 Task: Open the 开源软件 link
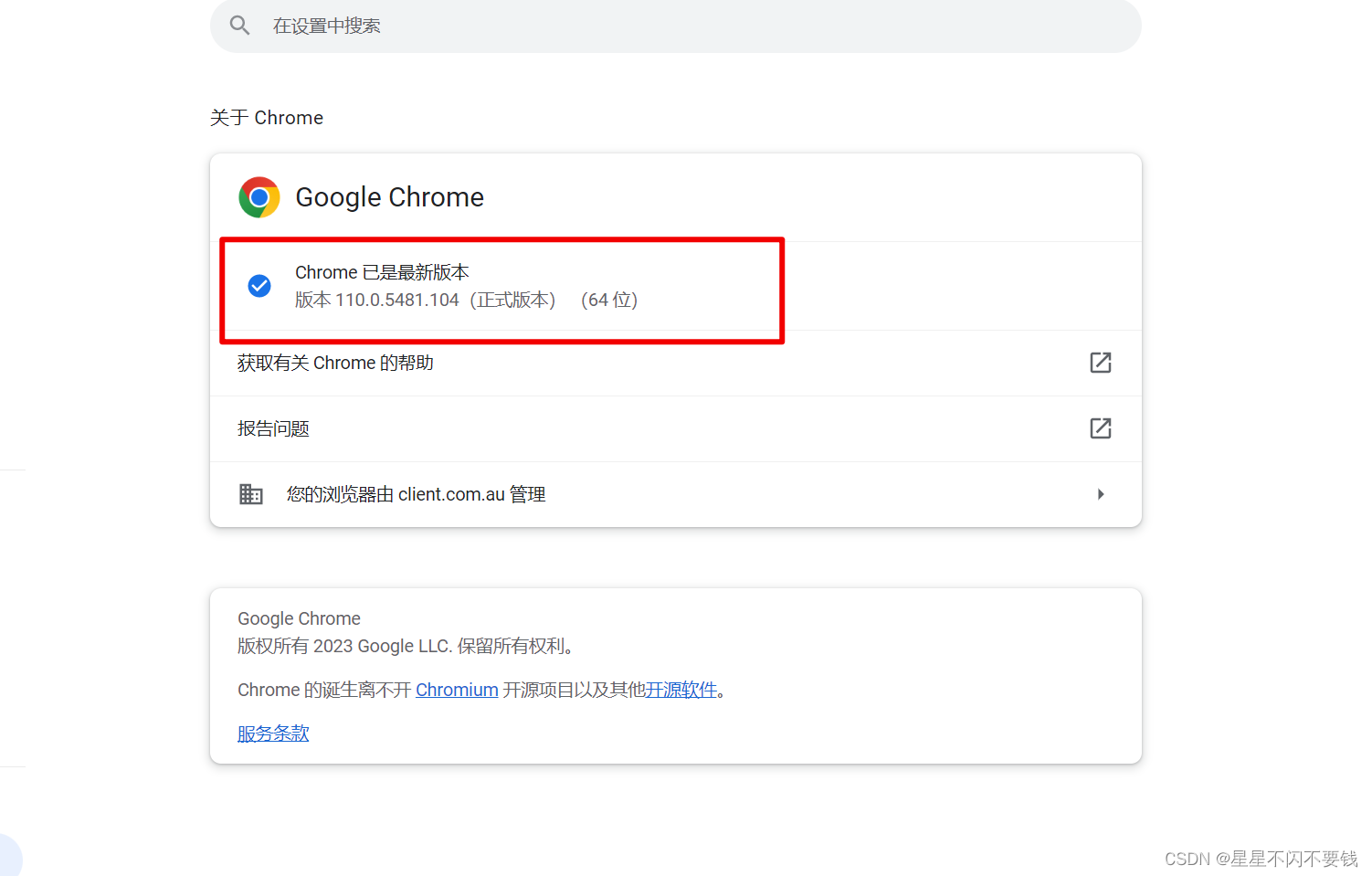681,690
